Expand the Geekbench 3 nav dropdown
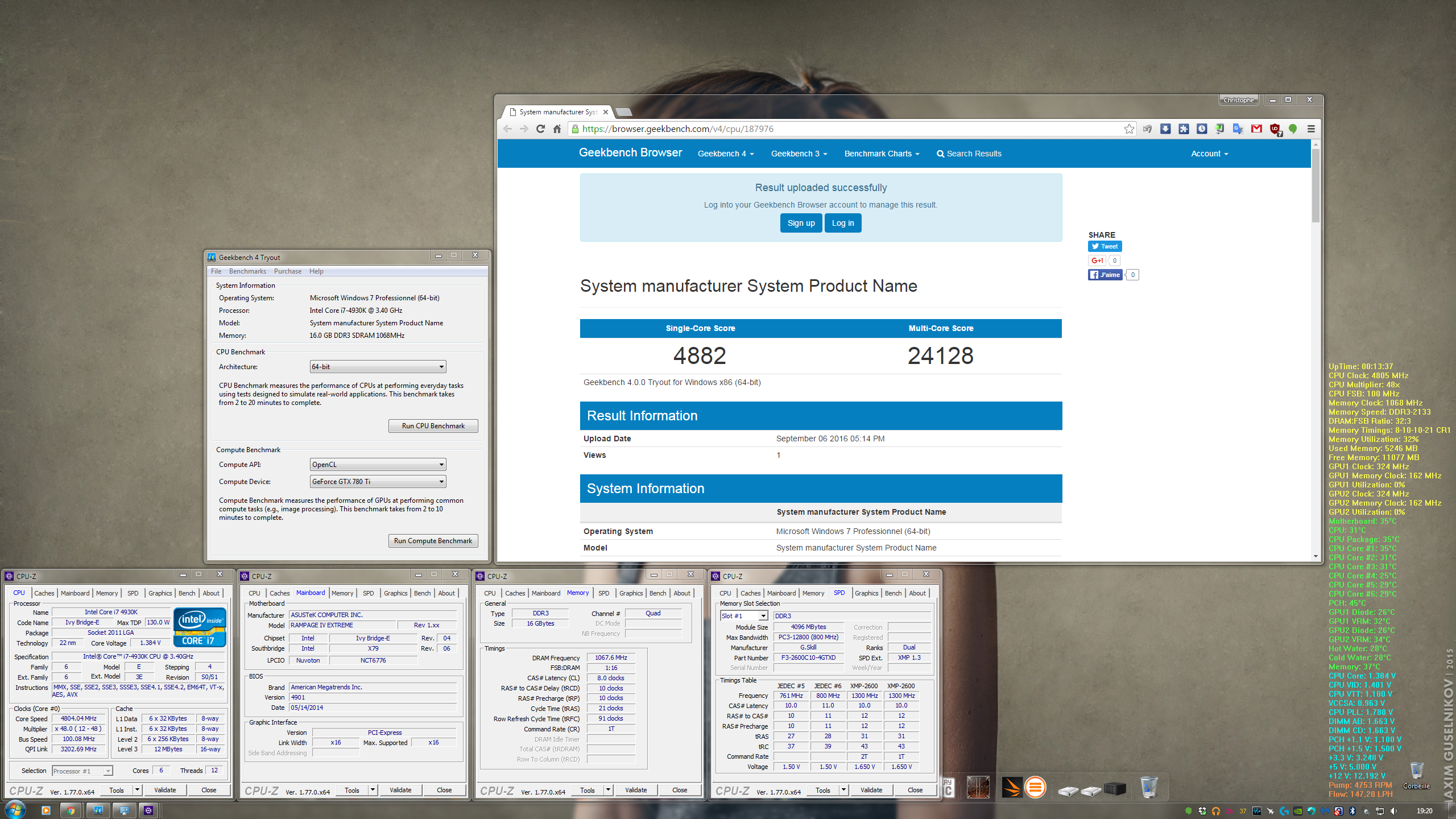1456x819 pixels. pyautogui.click(x=799, y=154)
